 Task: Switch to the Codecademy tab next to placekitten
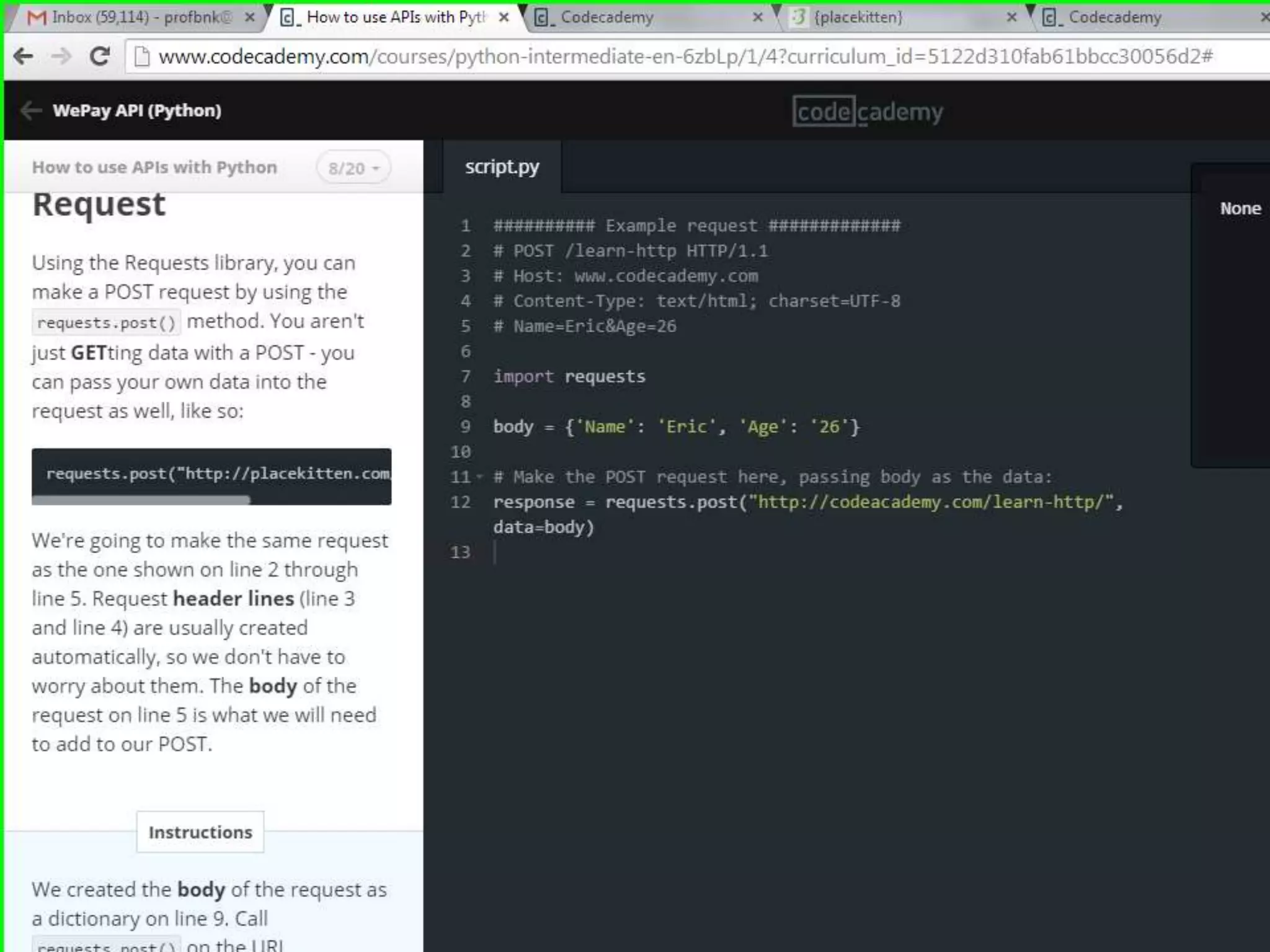click(648, 17)
